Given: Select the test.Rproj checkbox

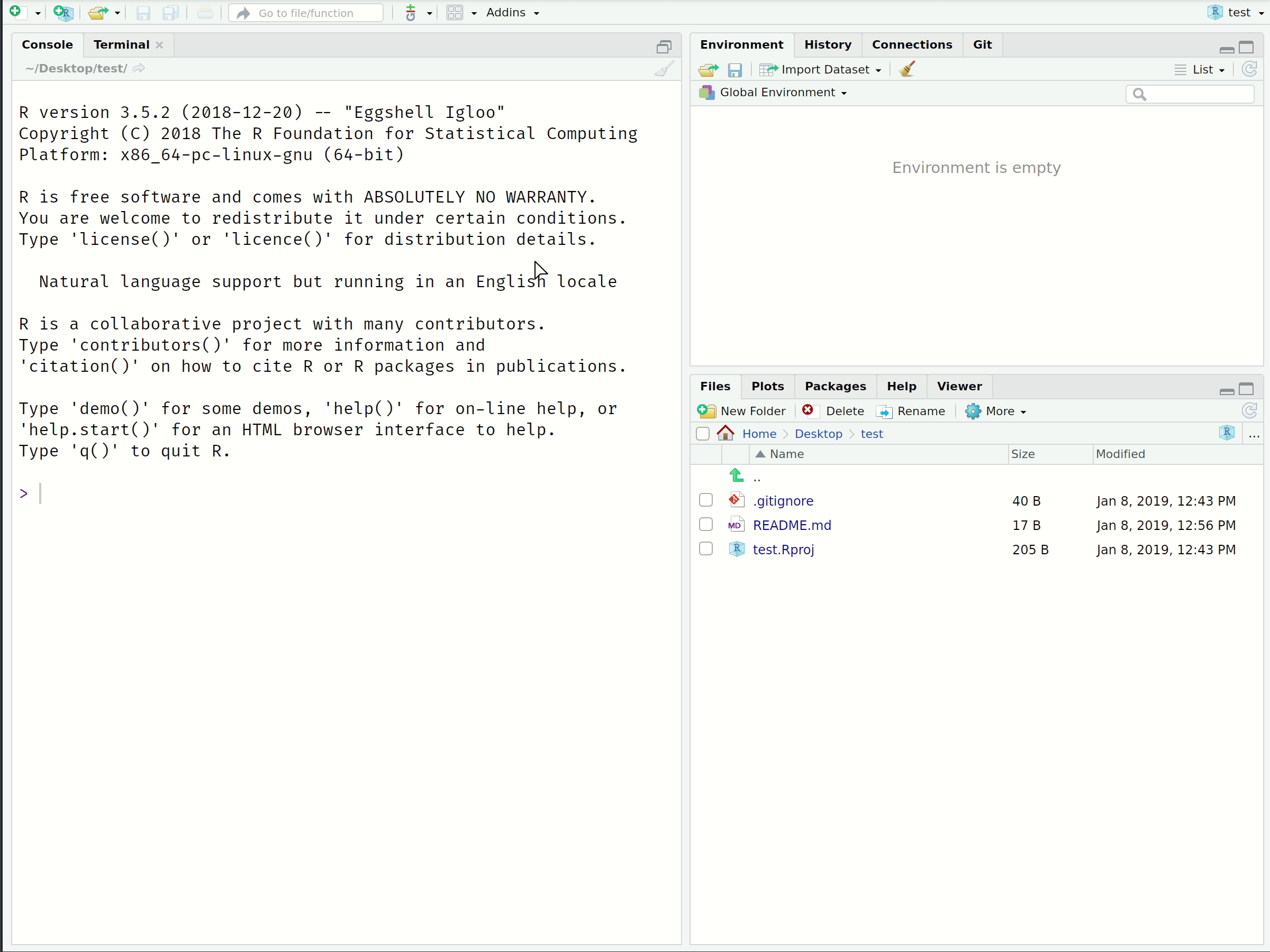Looking at the screenshot, I should [705, 549].
